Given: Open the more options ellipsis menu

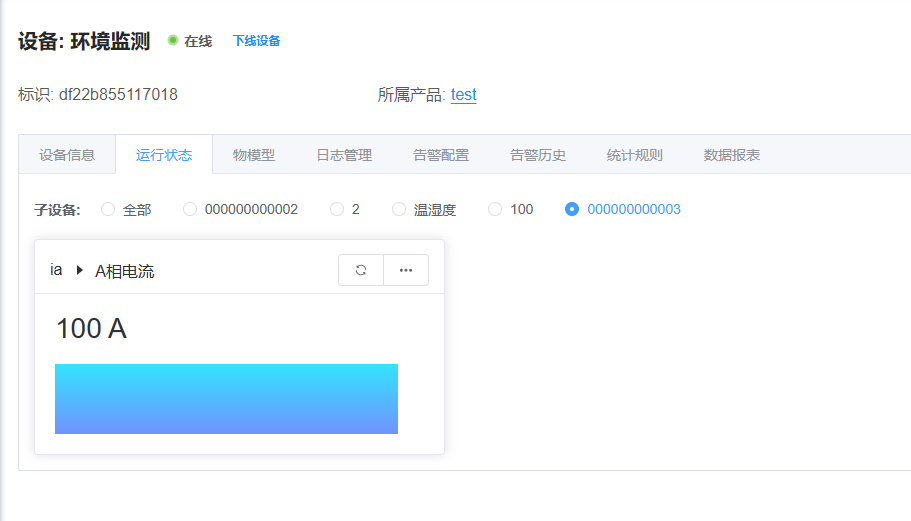Looking at the screenshot, I should (406, 270).
